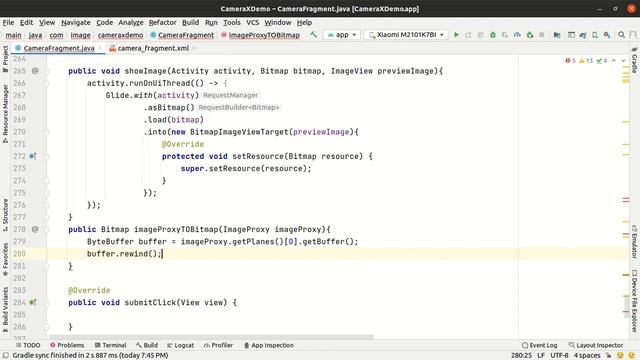
Task: Click the Debug app bug icon
Action: click(493, 35)
